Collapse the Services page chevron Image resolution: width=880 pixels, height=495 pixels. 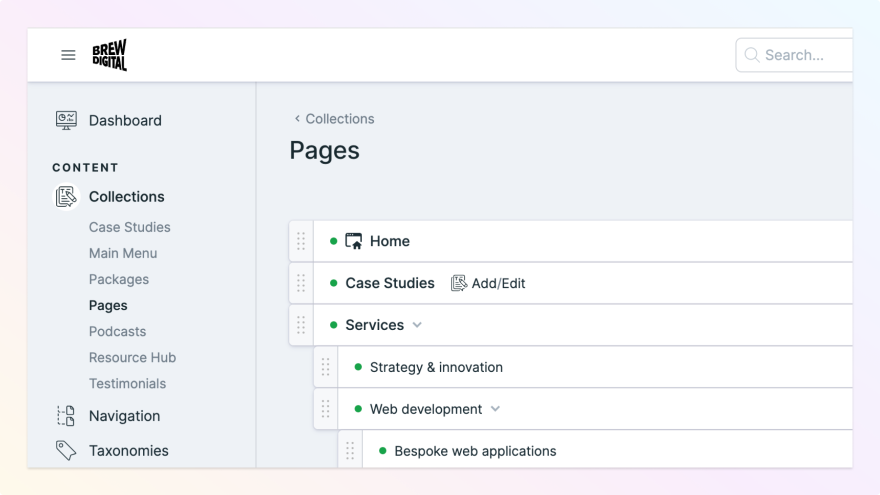pos(417,325)
